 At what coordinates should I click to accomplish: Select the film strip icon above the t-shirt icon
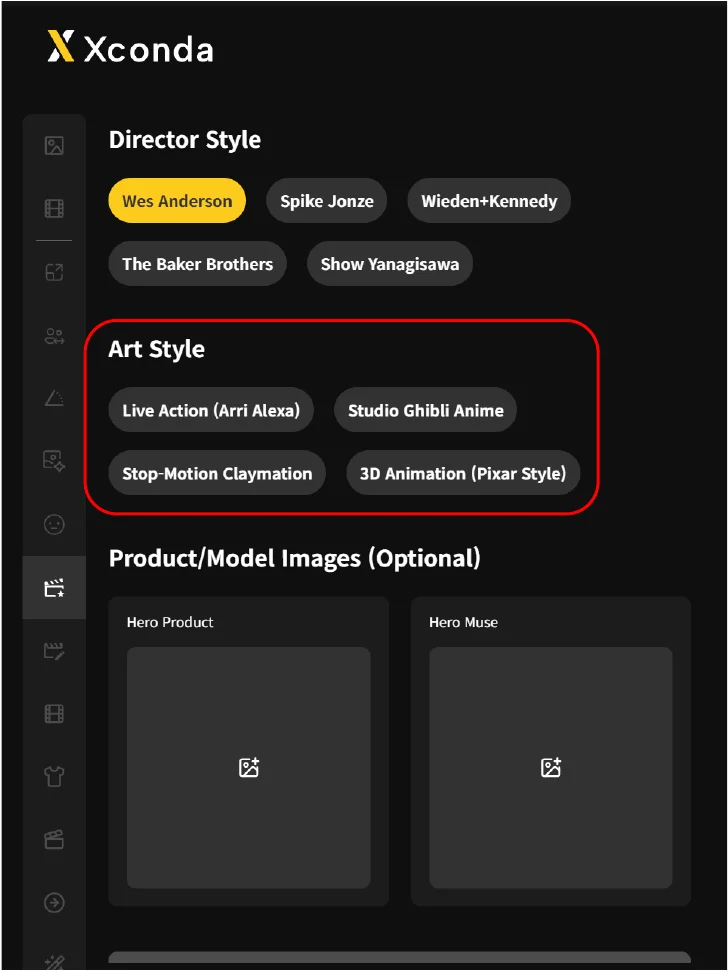click(x=54, y=714)
